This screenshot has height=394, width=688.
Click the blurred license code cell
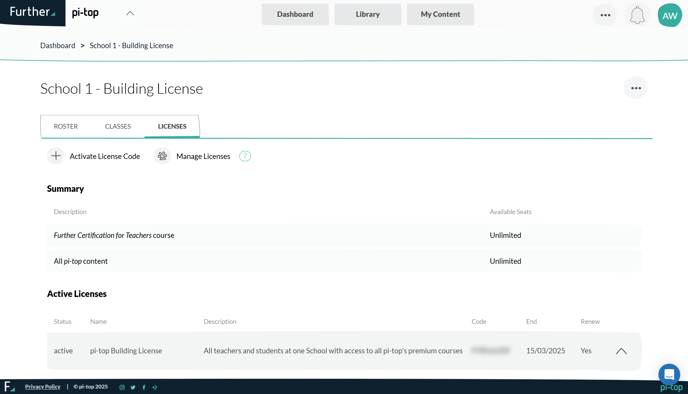491,350
